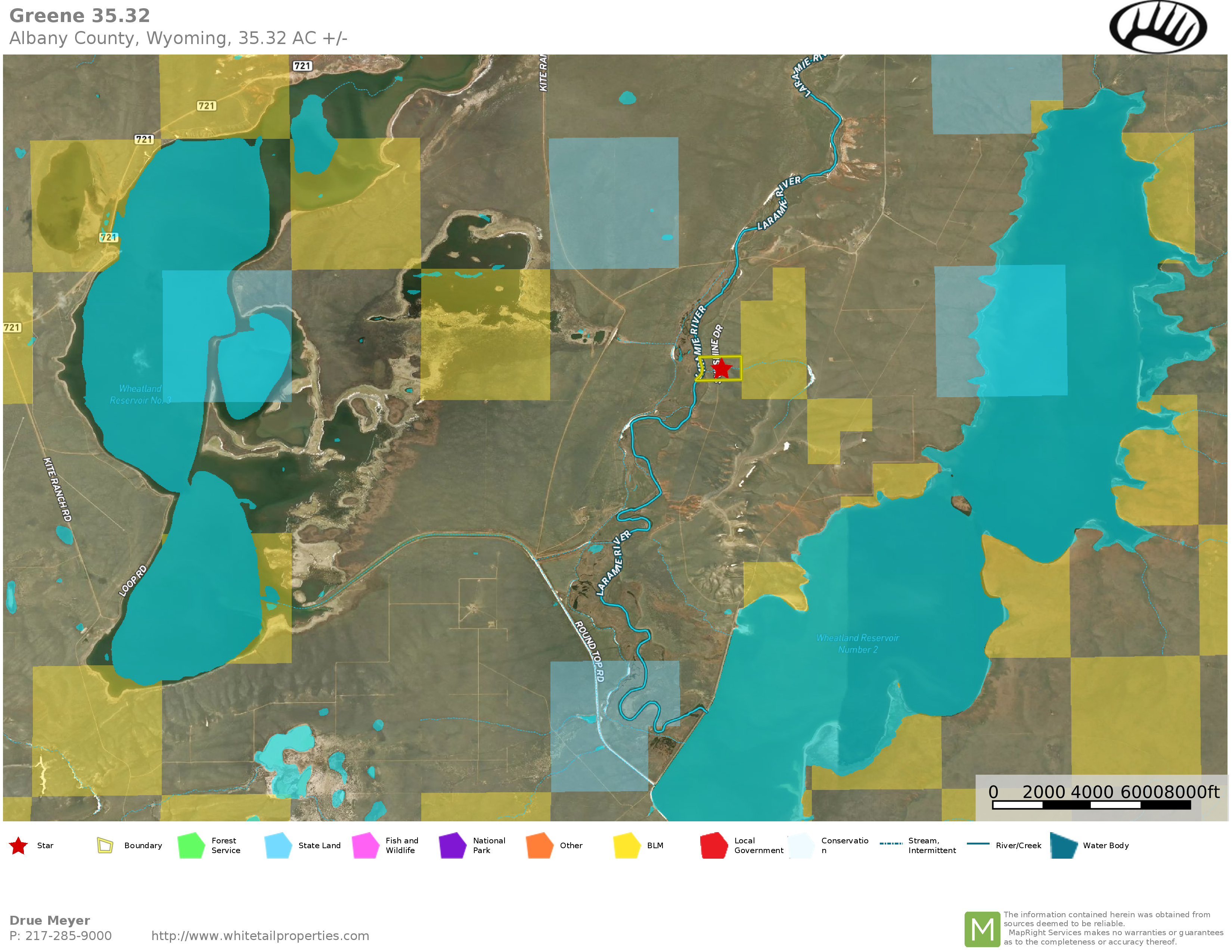Image resolution: width=1232 pixels, height=952 pixels.
Task: Click the blue State Land legend swatch
Action: click(278, 845)
